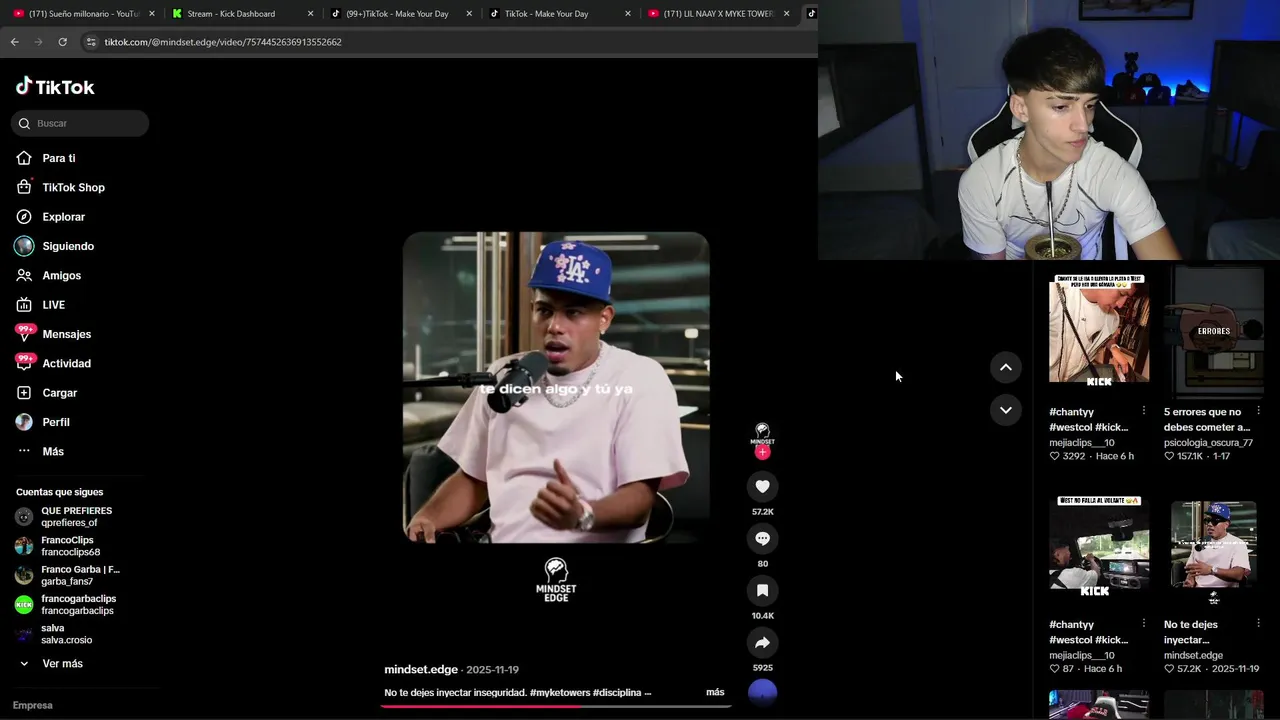1280x720 pixels.
Task: Click the playing Myke Towers video
Action: pyautogui.click(x=556, y=388)
